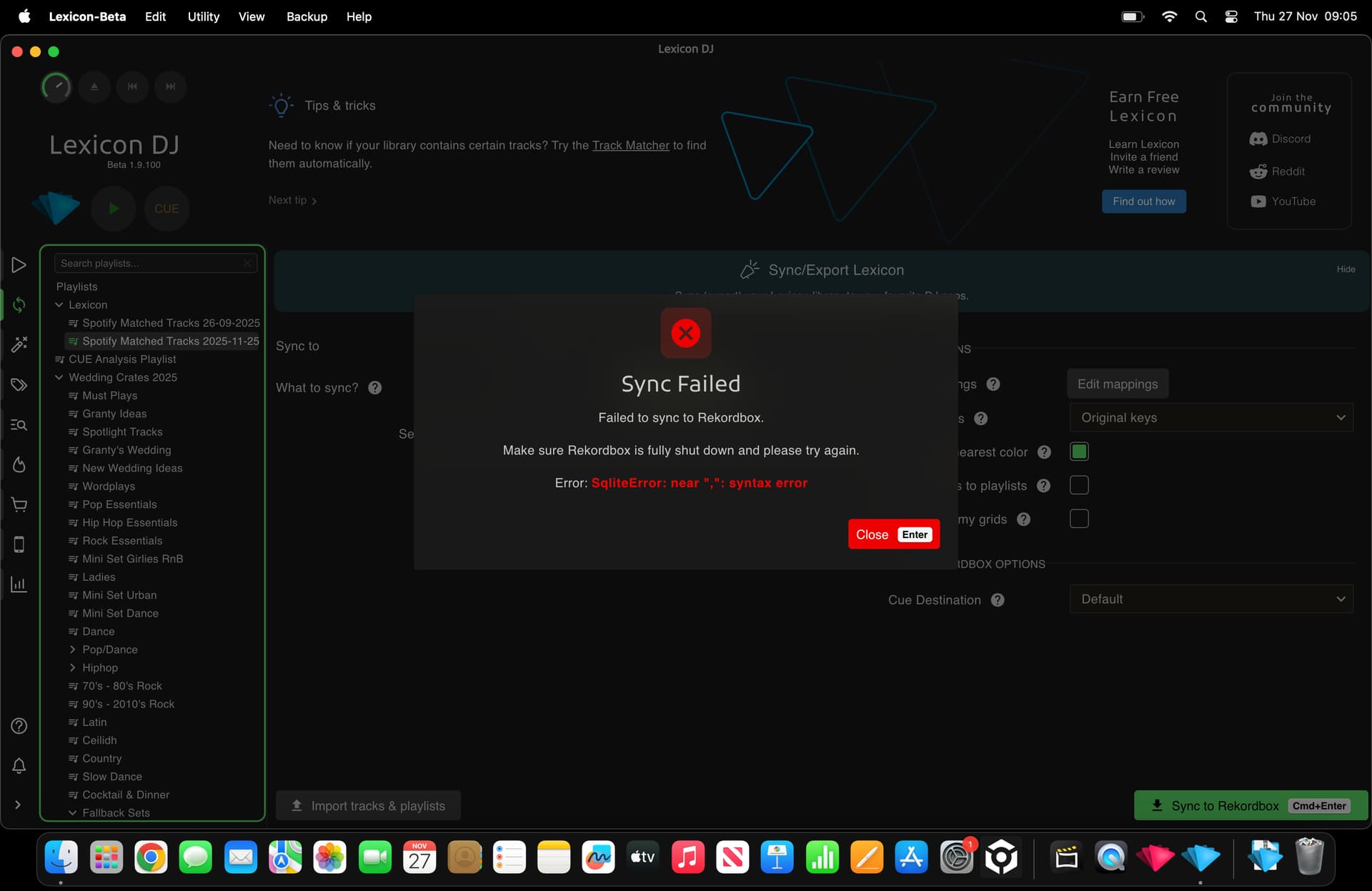Click the eject button near the player
This screenshot has width=1372, height=891.
coord(94,86)
